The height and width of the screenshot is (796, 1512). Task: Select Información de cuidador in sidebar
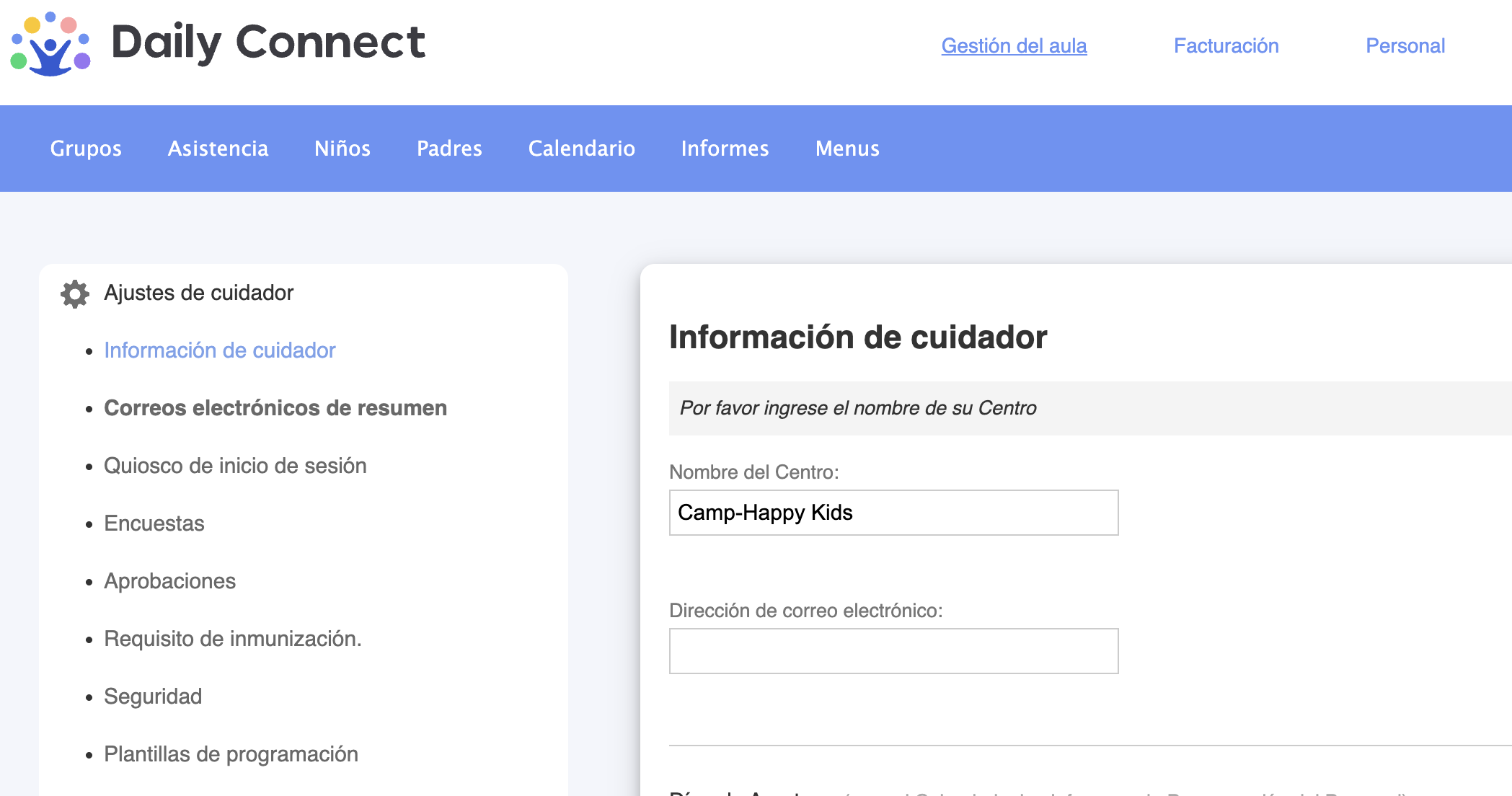[x=220, y=350]
